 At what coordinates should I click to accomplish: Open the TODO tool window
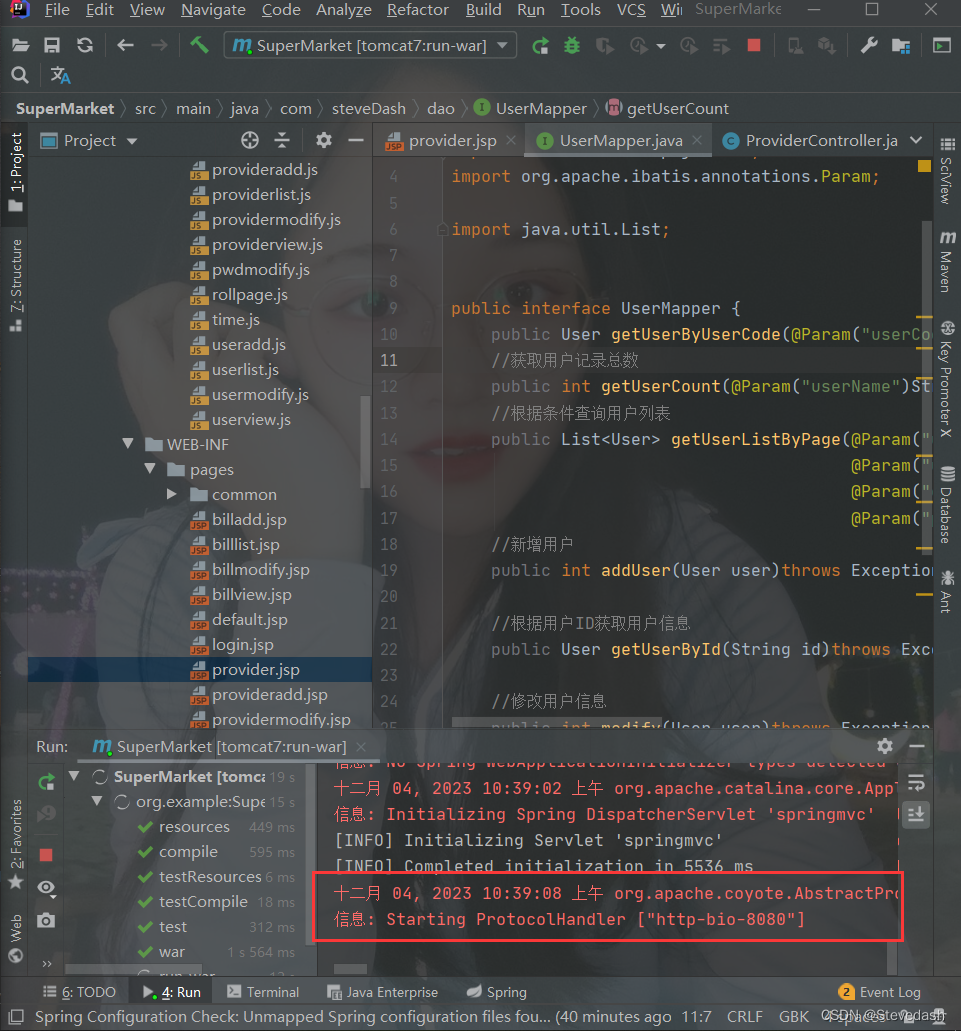80,992
